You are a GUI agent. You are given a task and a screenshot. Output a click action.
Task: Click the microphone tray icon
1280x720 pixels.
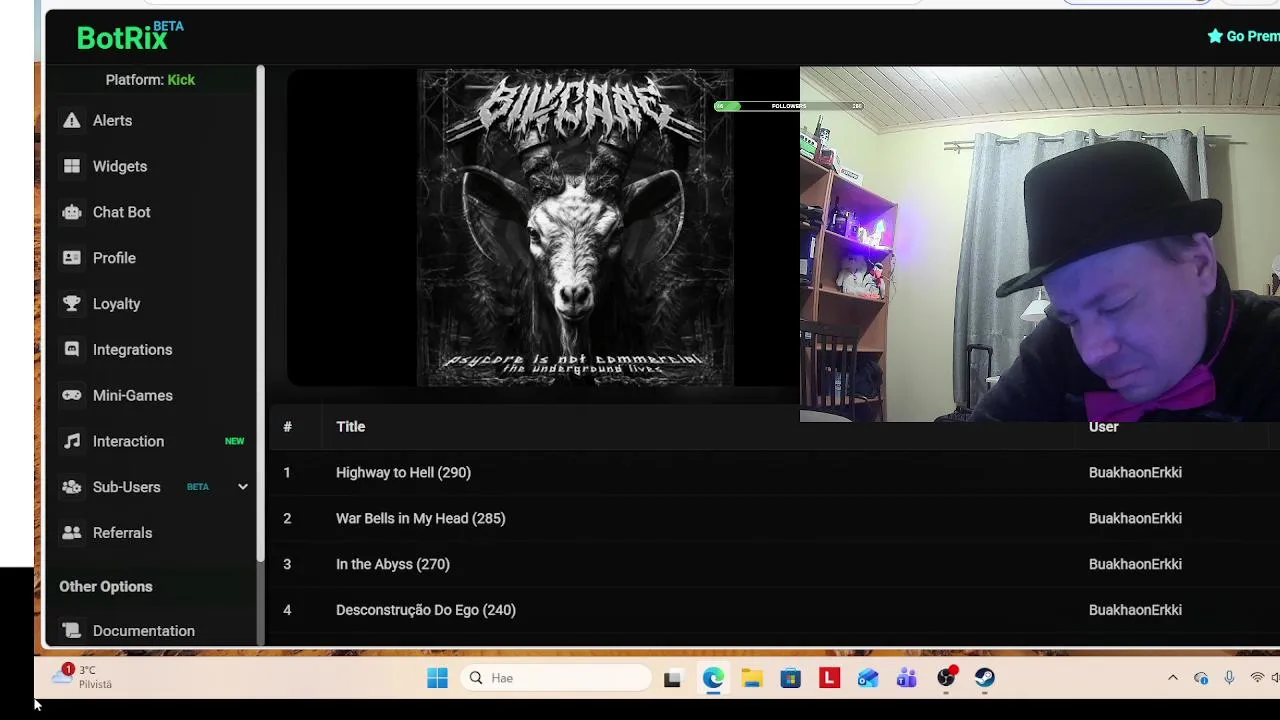coord(1229,678)
